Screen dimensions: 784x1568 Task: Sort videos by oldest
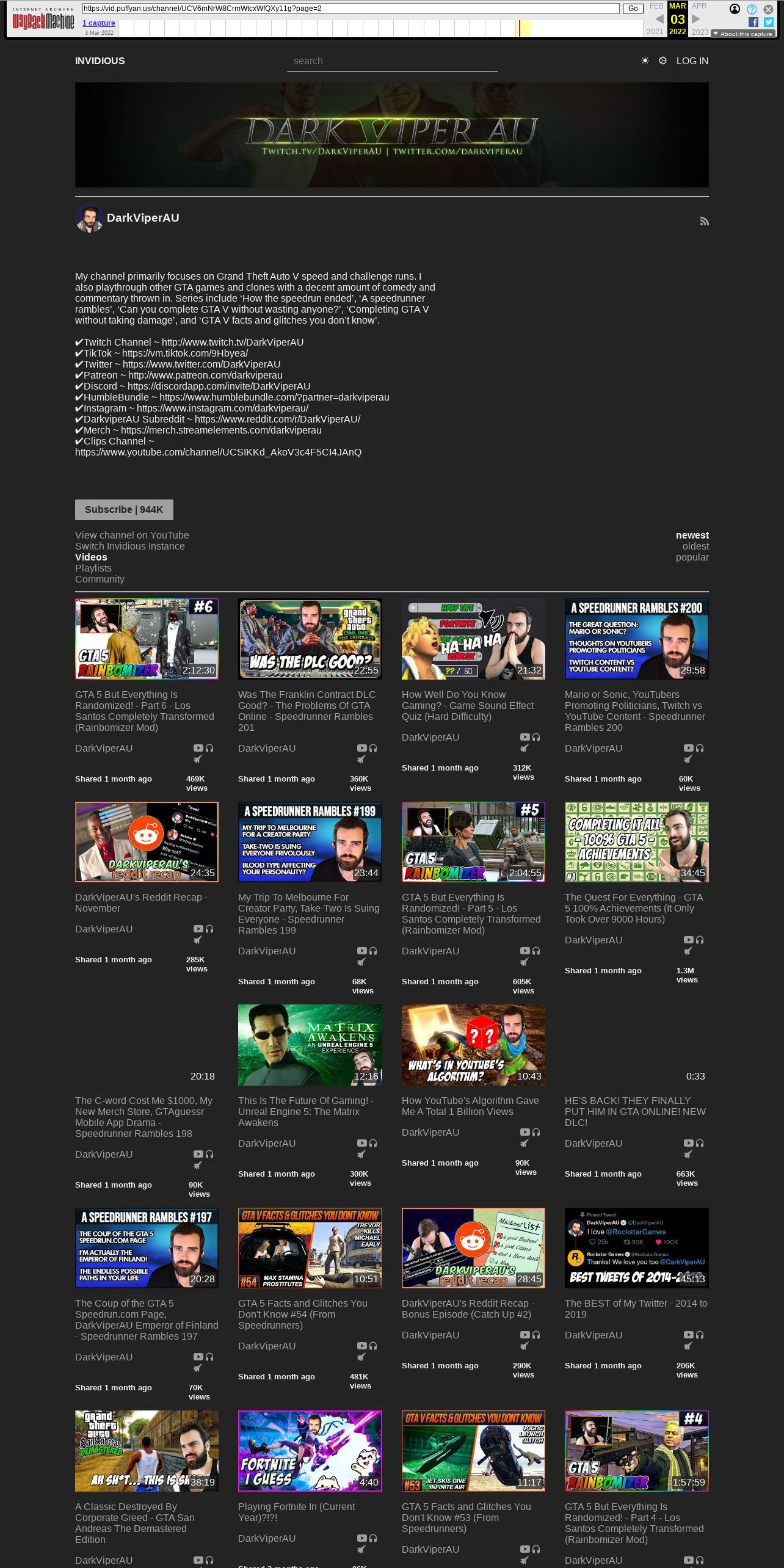695,546
